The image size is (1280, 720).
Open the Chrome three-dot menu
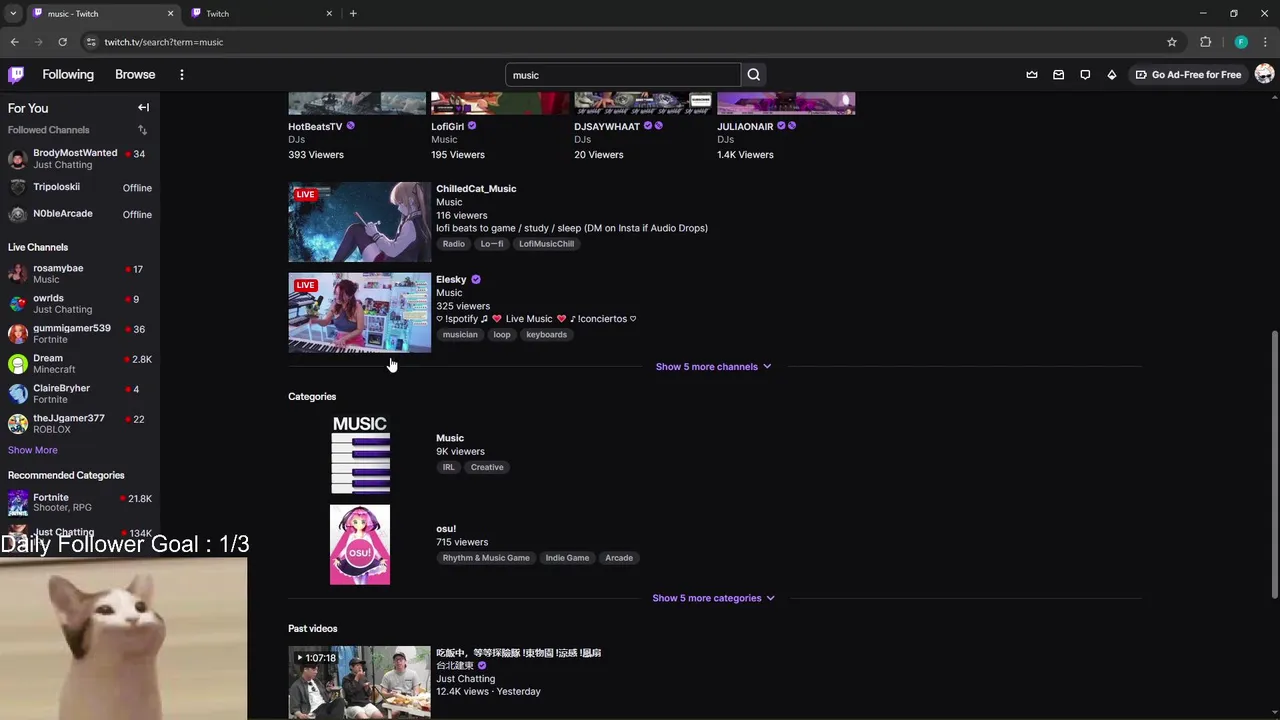[1266, 42]
